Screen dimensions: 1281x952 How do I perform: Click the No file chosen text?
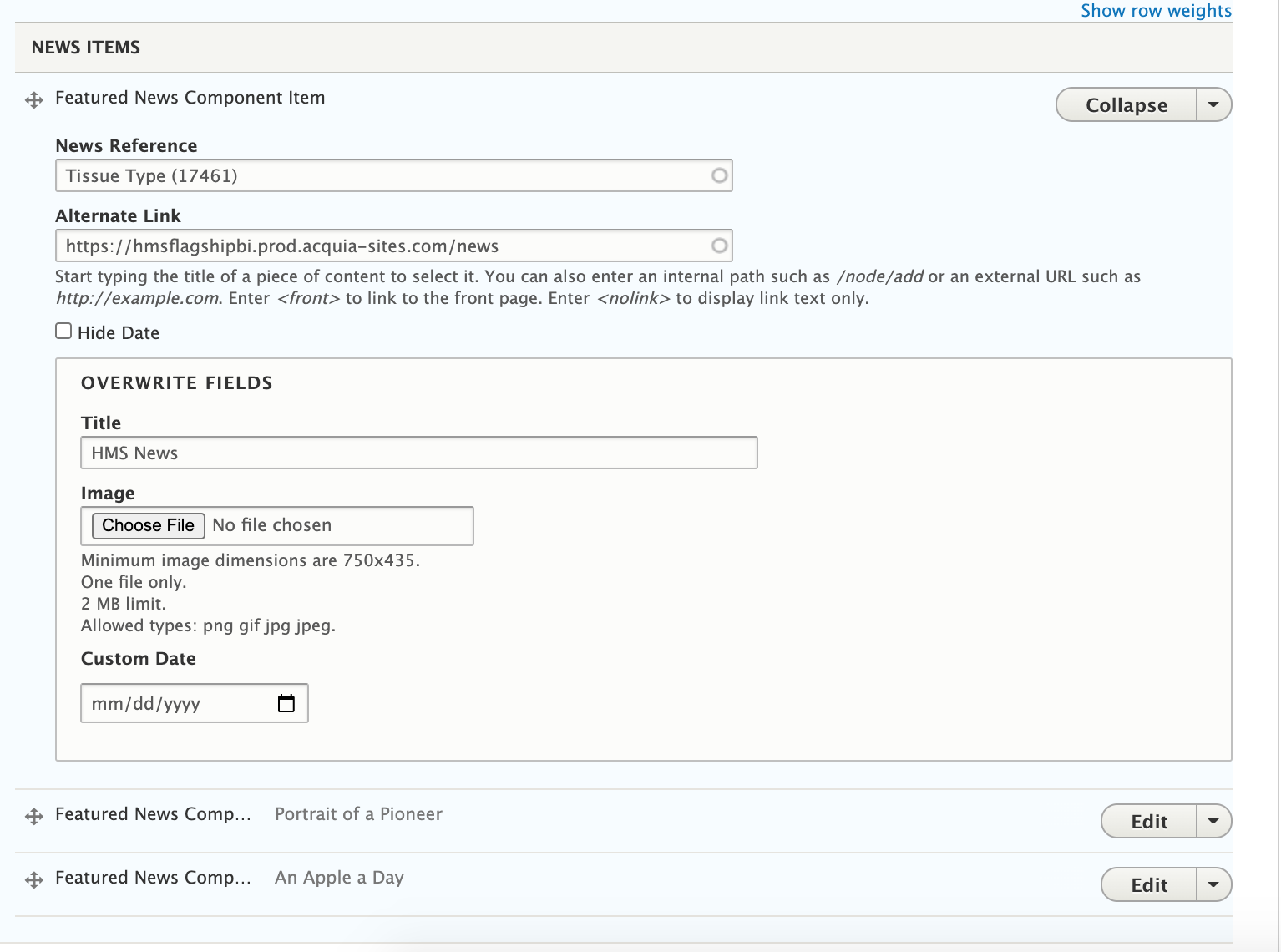272,525
